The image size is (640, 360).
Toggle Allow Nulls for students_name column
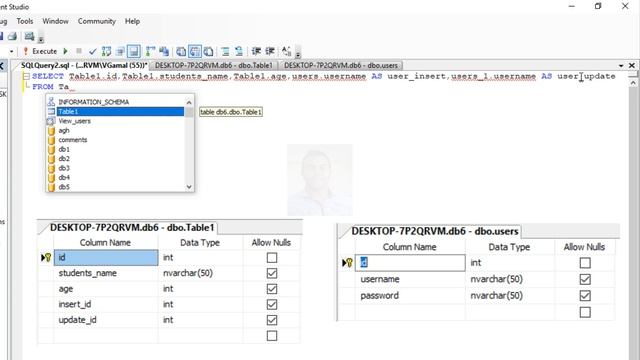(x=272, y=273)
